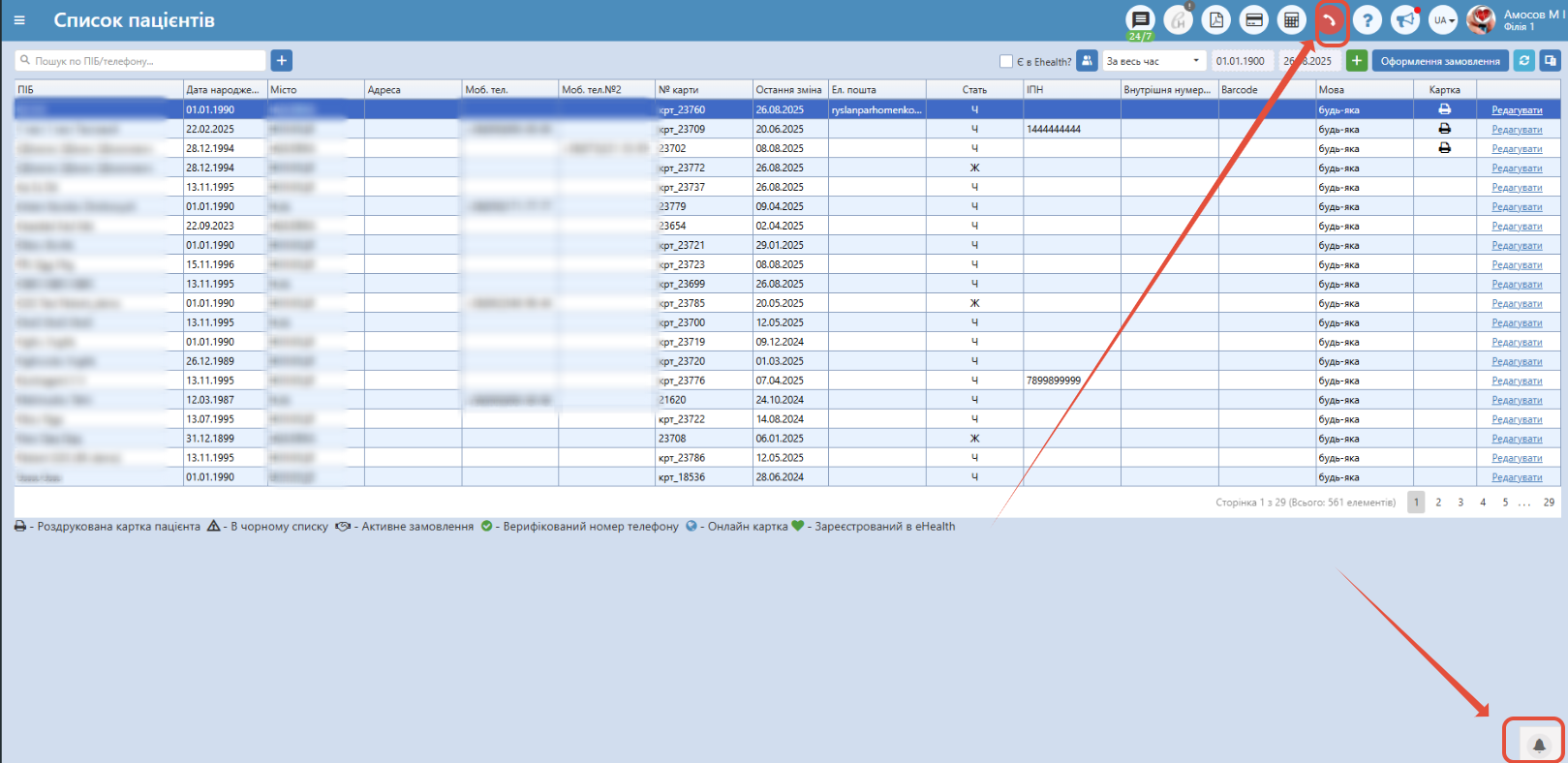Image resolution: width=1568 pixels, height=763 pixels.
Task: Click the end date field
Action: coord(1310,61)
